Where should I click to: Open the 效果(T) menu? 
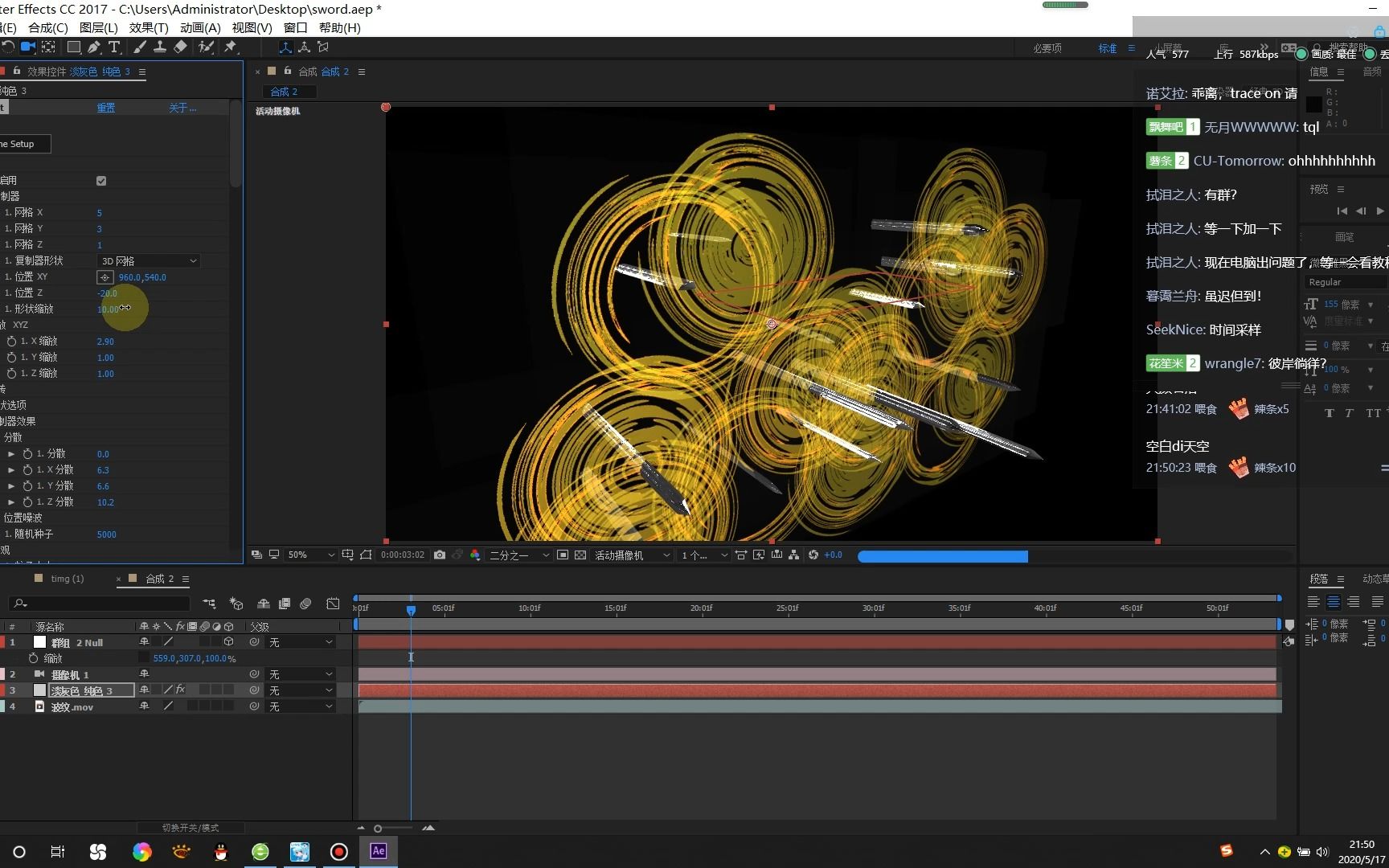point(149,27)
